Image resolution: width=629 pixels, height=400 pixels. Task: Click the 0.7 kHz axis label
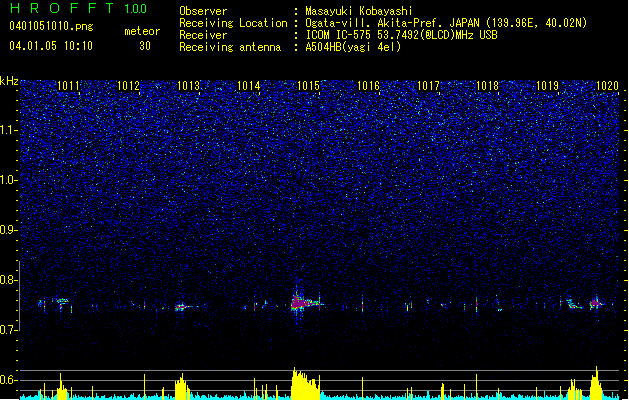(x=9, y=330)
